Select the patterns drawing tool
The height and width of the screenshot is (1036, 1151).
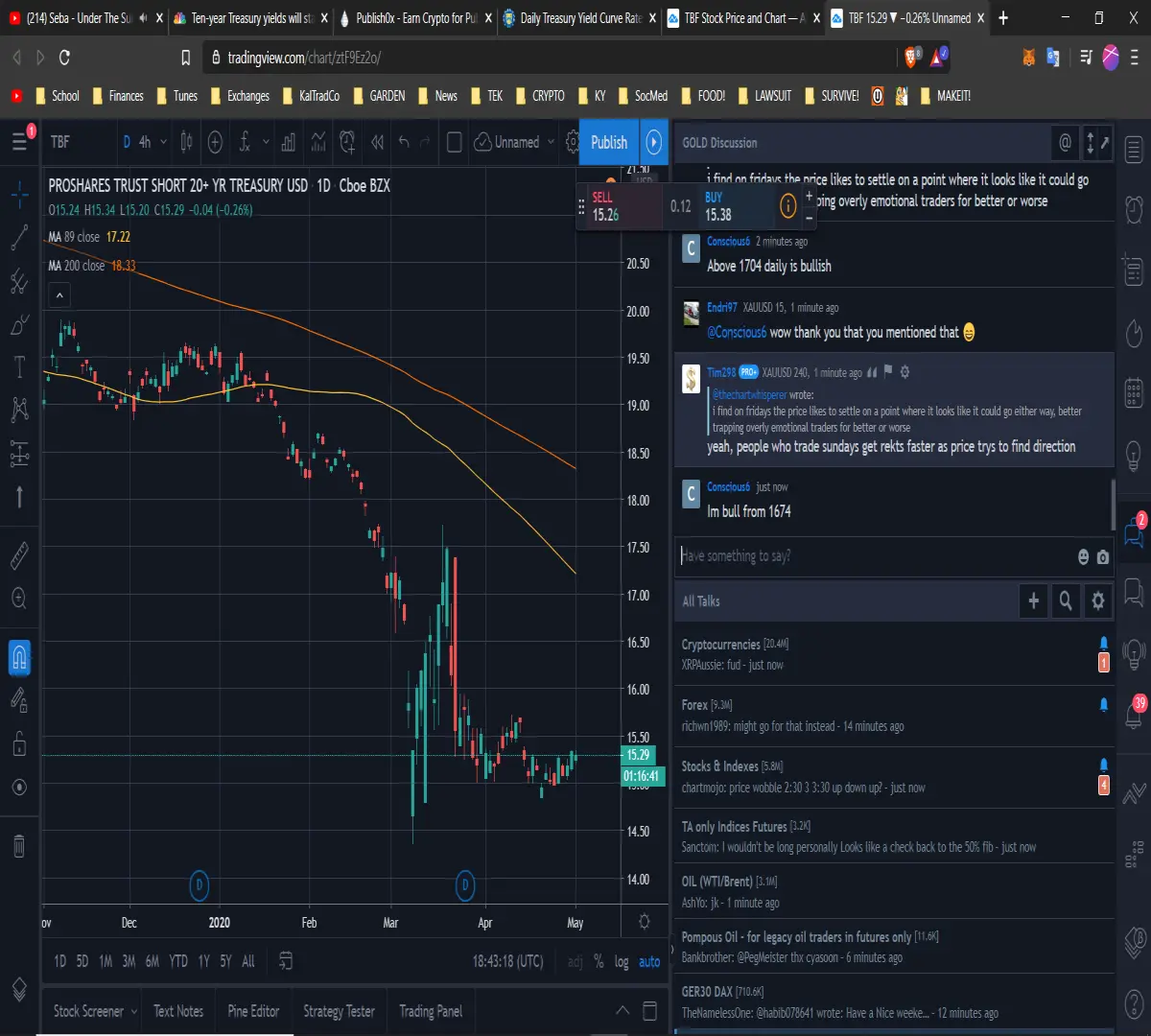[x=19, y=410]
